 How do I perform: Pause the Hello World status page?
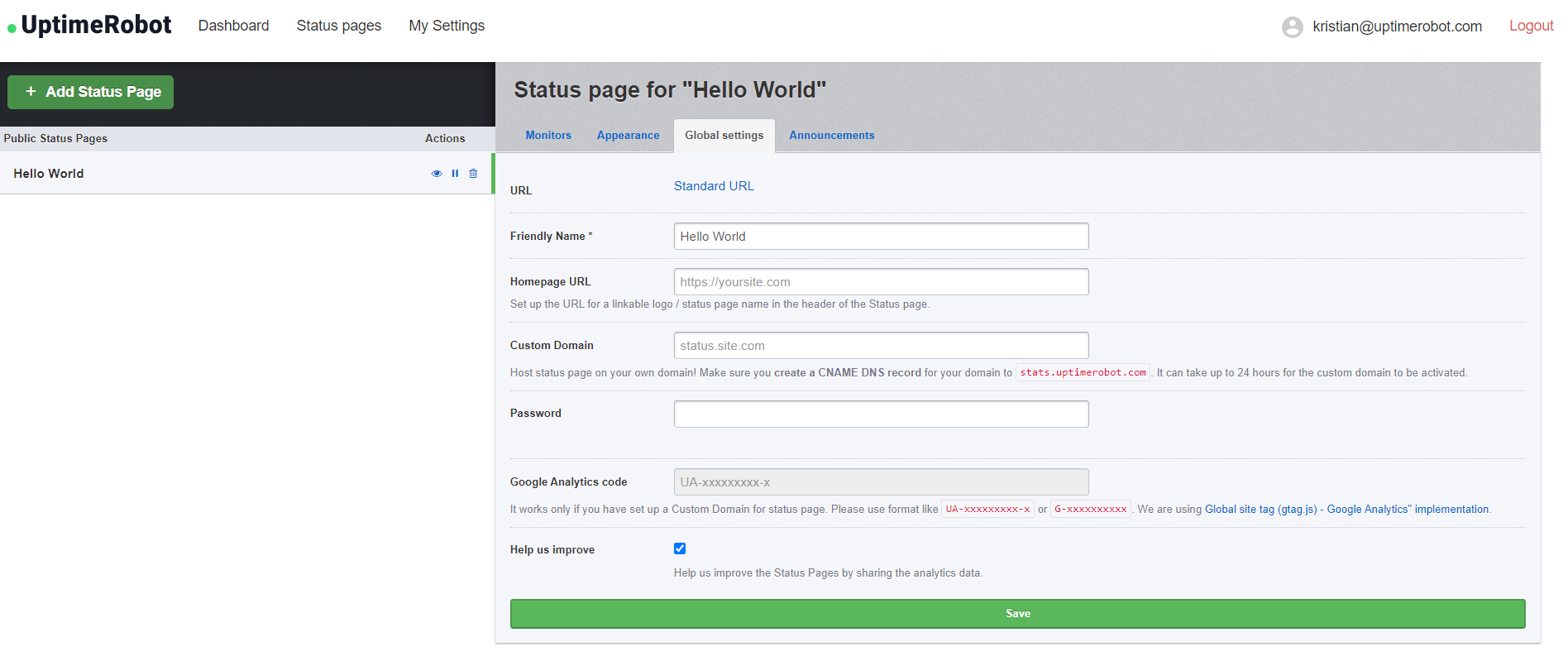click(455, 174)
